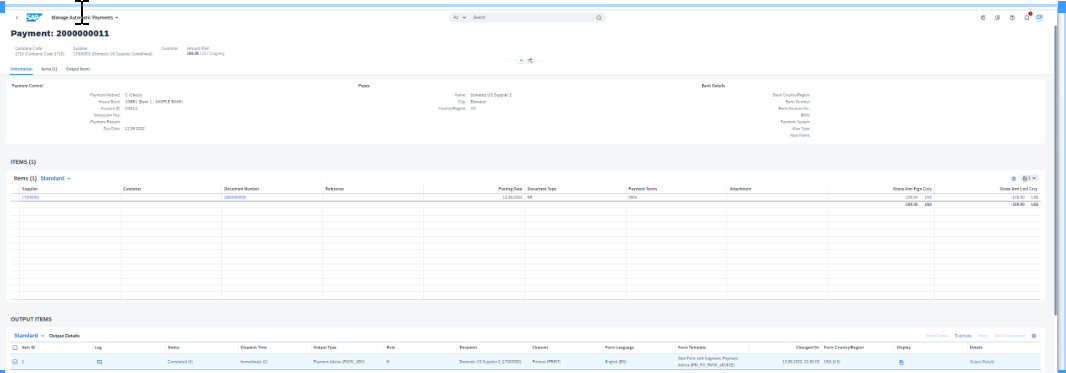This screenshot has width=1066, height=373.
Task: Open document number link 1900000930
Action: (x=235, y=197)
